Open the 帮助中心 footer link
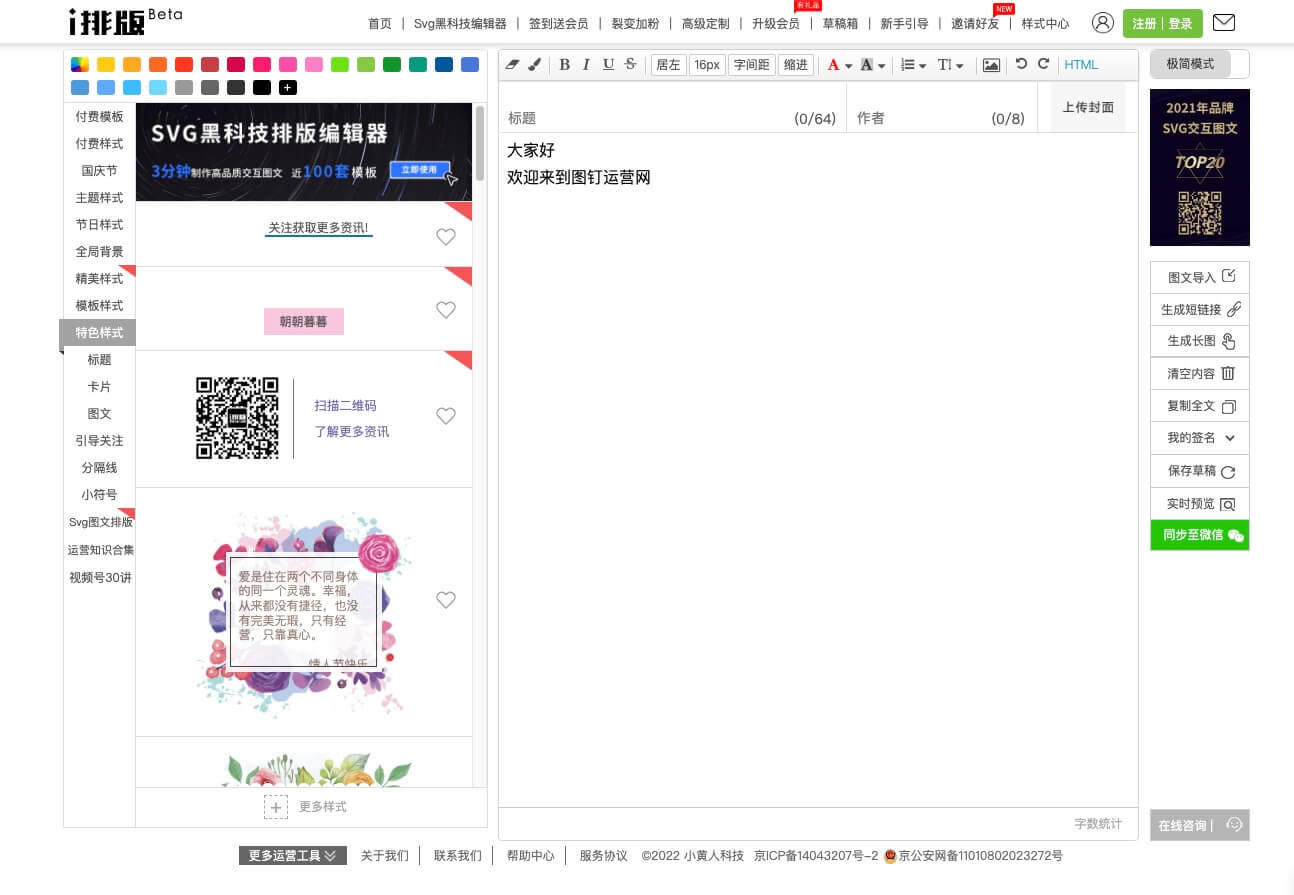This screenshot has height=895, width=1294. (530, 856)
